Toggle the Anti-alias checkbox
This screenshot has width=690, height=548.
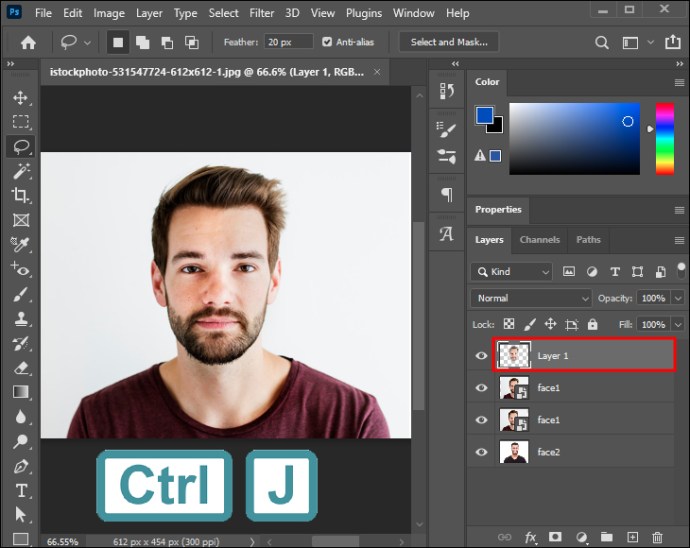327,42
